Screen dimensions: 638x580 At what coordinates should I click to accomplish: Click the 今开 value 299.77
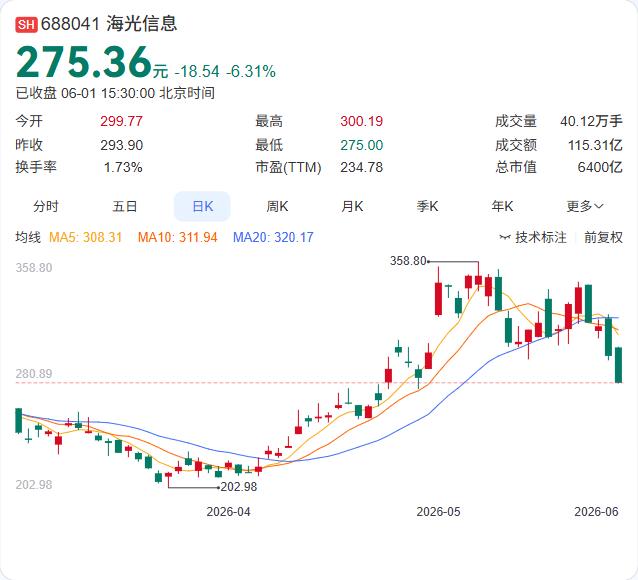pyautogui.click(x=122, y=121)
